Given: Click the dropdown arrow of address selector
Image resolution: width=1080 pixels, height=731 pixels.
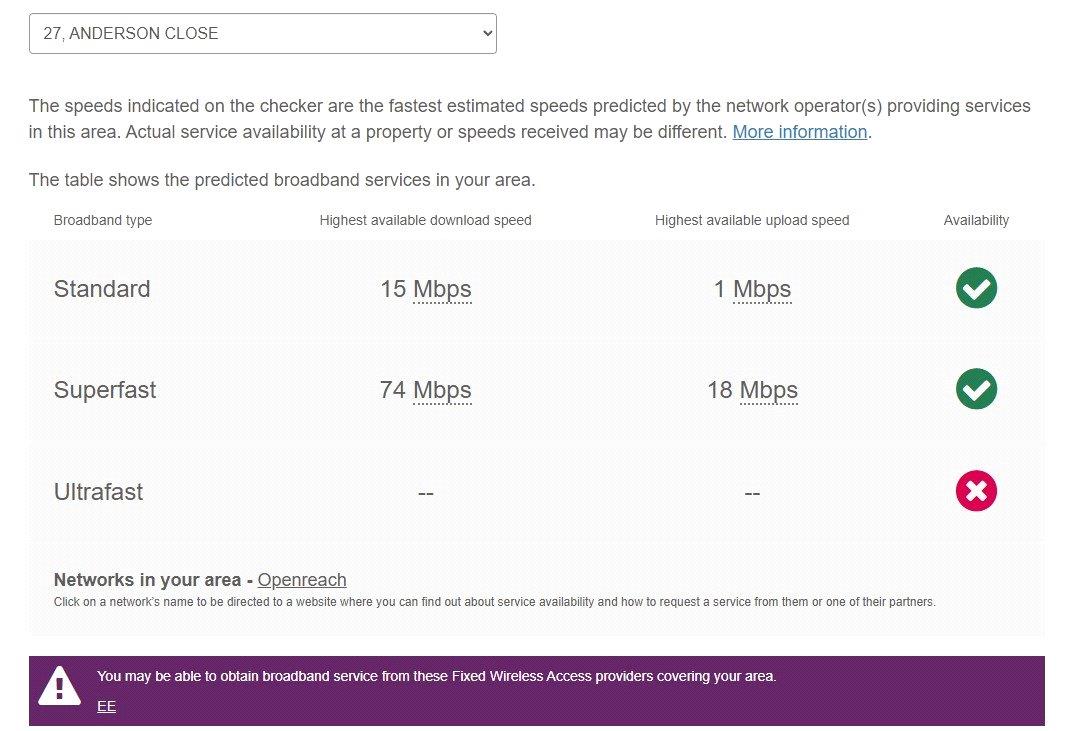Looking at the screenshot, I should tap(487, 33).
